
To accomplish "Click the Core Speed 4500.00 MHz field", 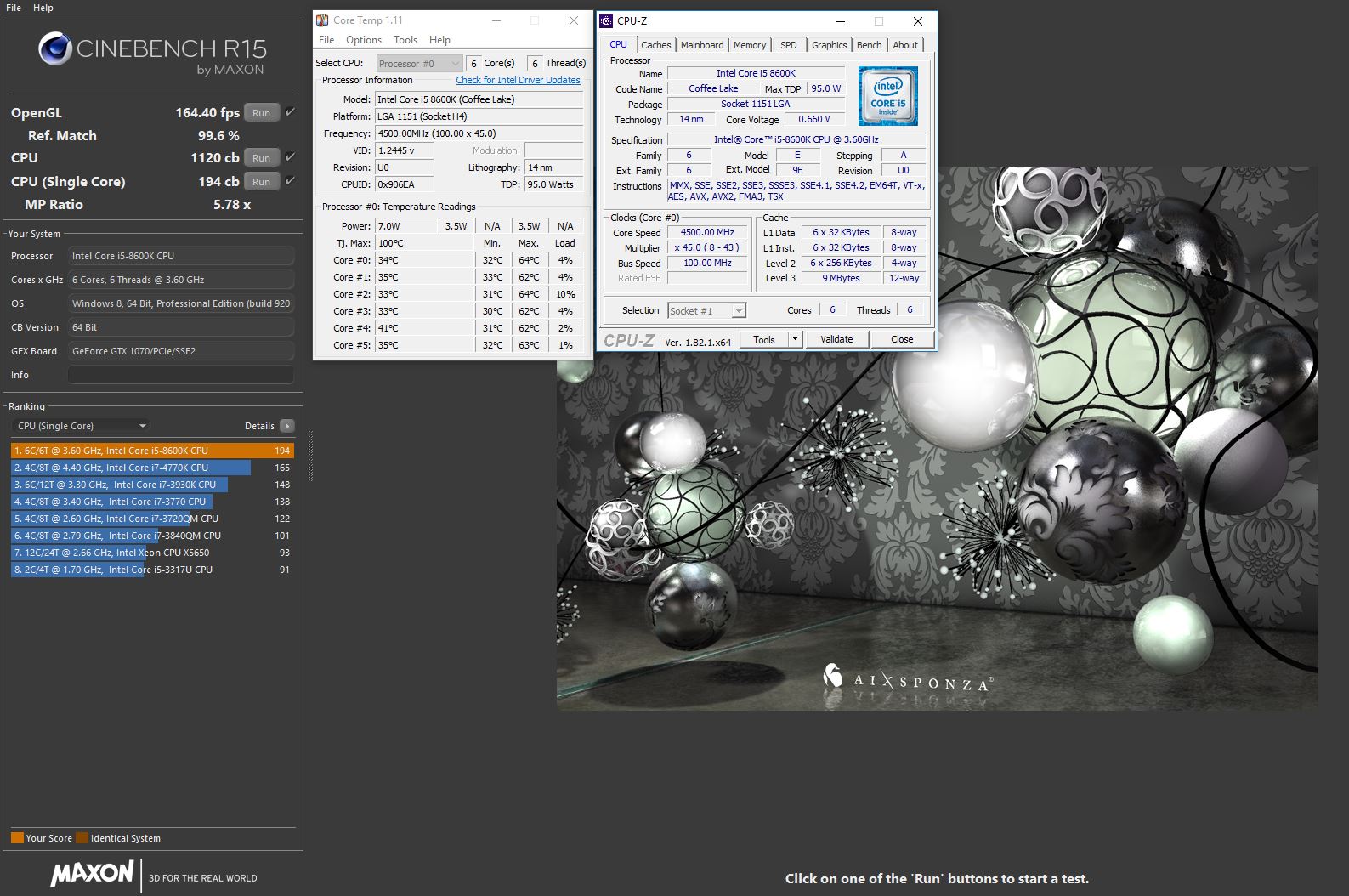I will pos(707,232).
